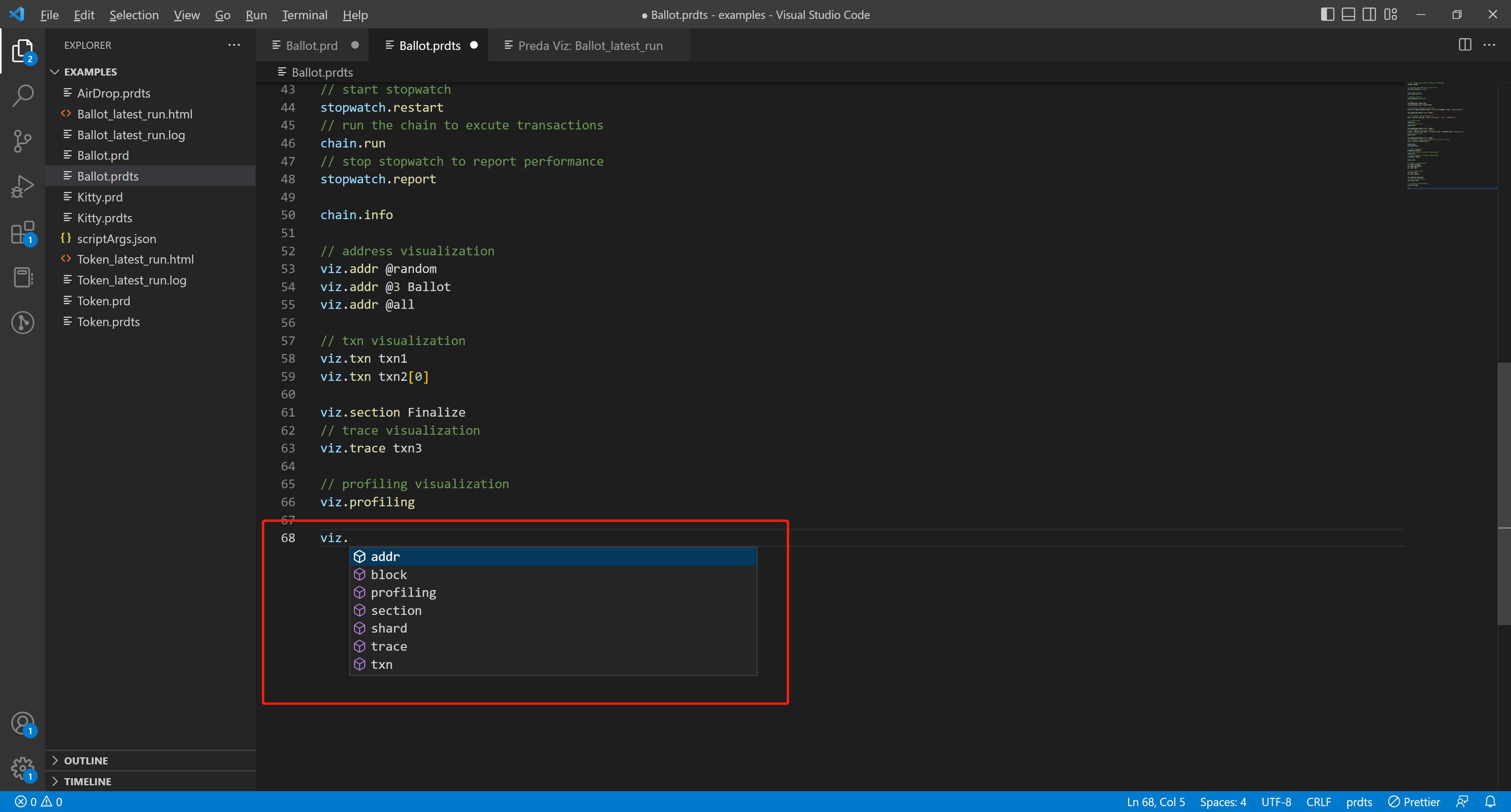The width and height of the screenshot is (1511, 812).
Task: Select addr suggestion in autocomplete list
Action: click(553, 556)
